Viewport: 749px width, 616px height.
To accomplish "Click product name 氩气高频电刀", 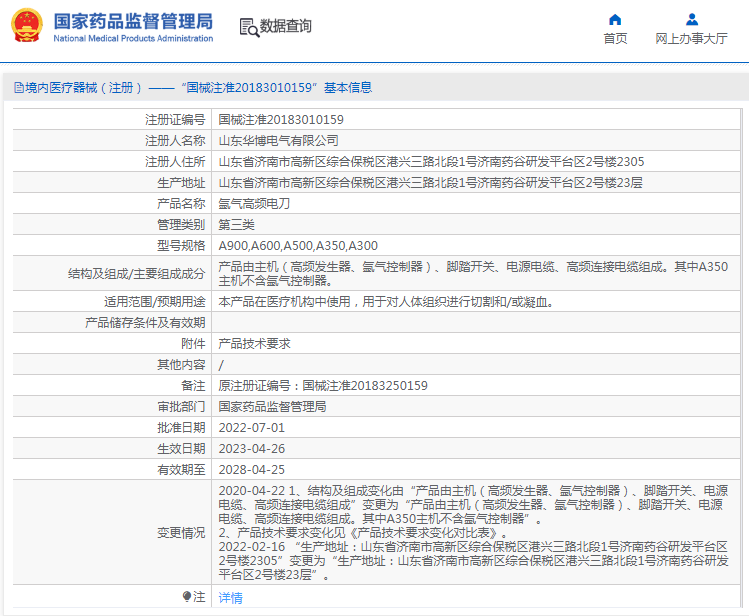I will [x=254, y=203].
